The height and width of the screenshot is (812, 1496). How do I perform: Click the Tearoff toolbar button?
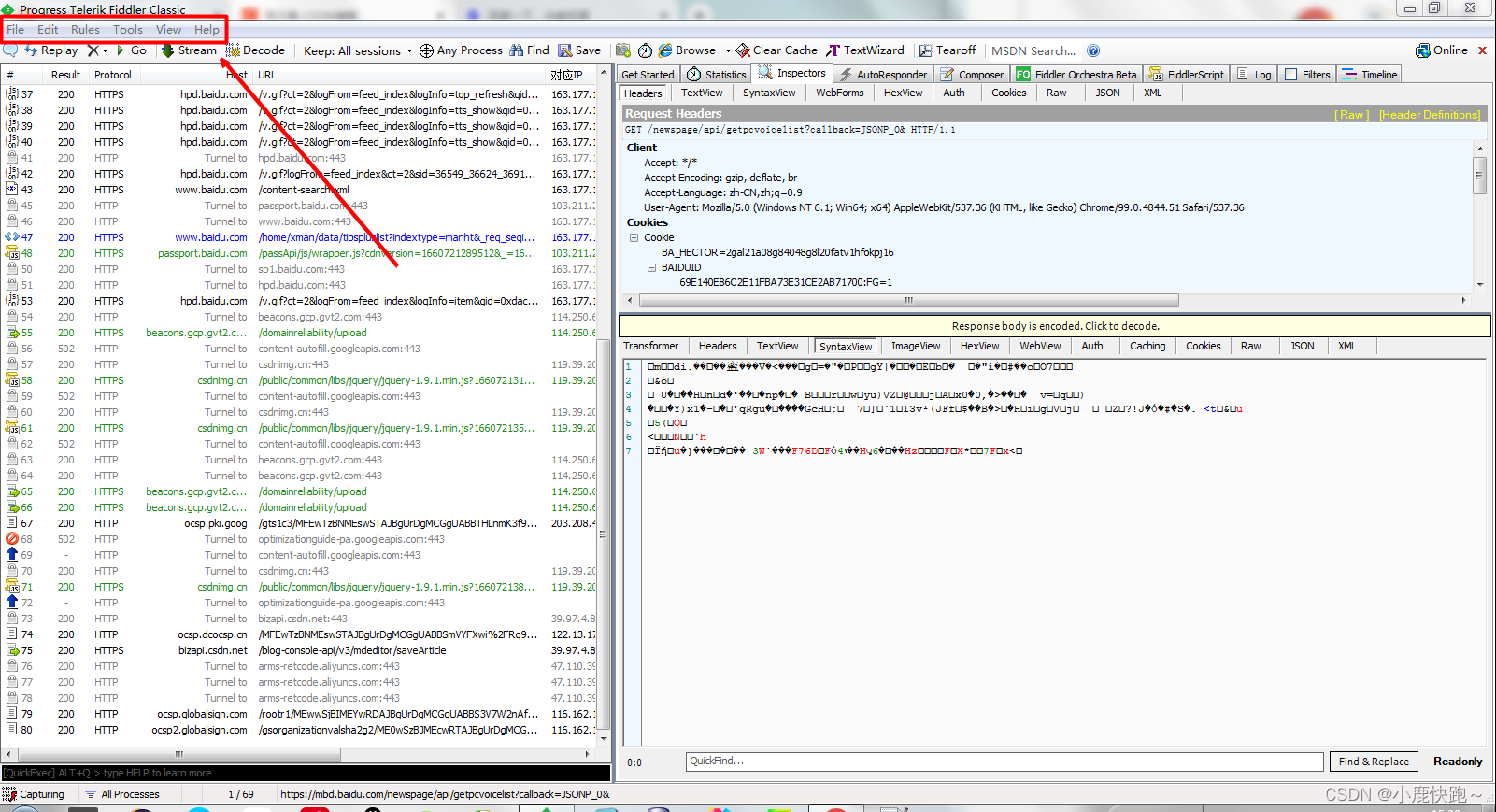click(947, 50)
